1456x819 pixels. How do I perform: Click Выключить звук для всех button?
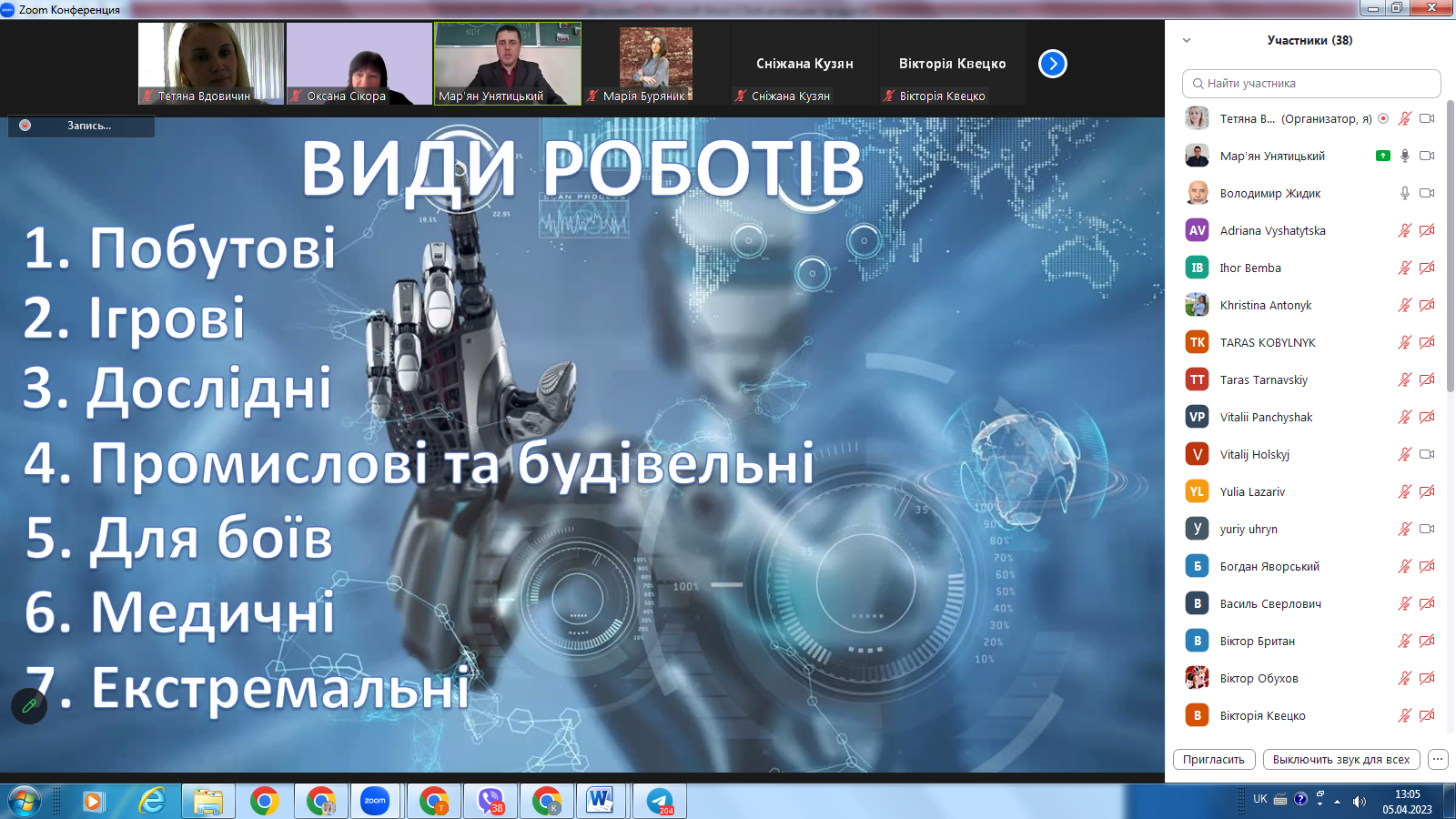click(1340, 759)
